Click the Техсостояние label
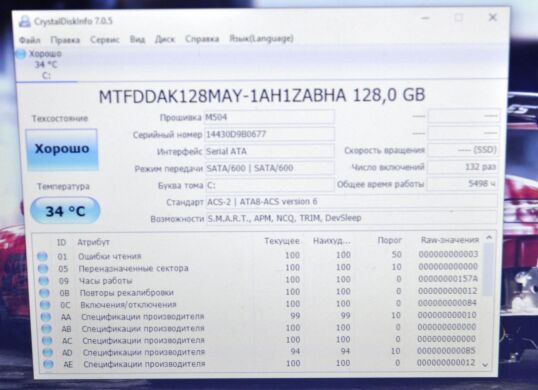This screenshot has width=538, height=390. tap(60, 118)
